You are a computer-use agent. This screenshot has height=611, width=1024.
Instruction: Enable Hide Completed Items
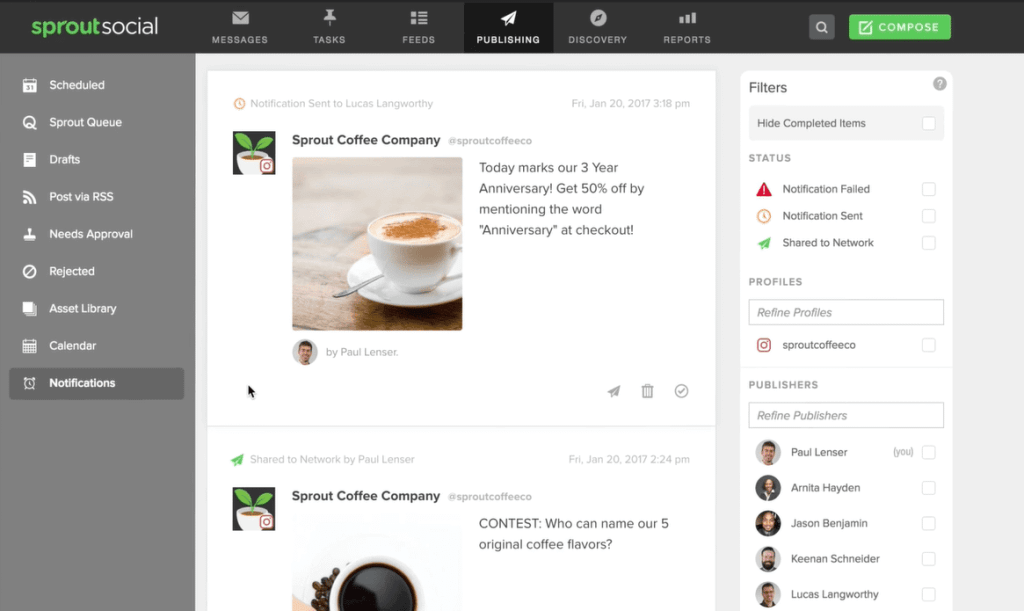point(928,122)
